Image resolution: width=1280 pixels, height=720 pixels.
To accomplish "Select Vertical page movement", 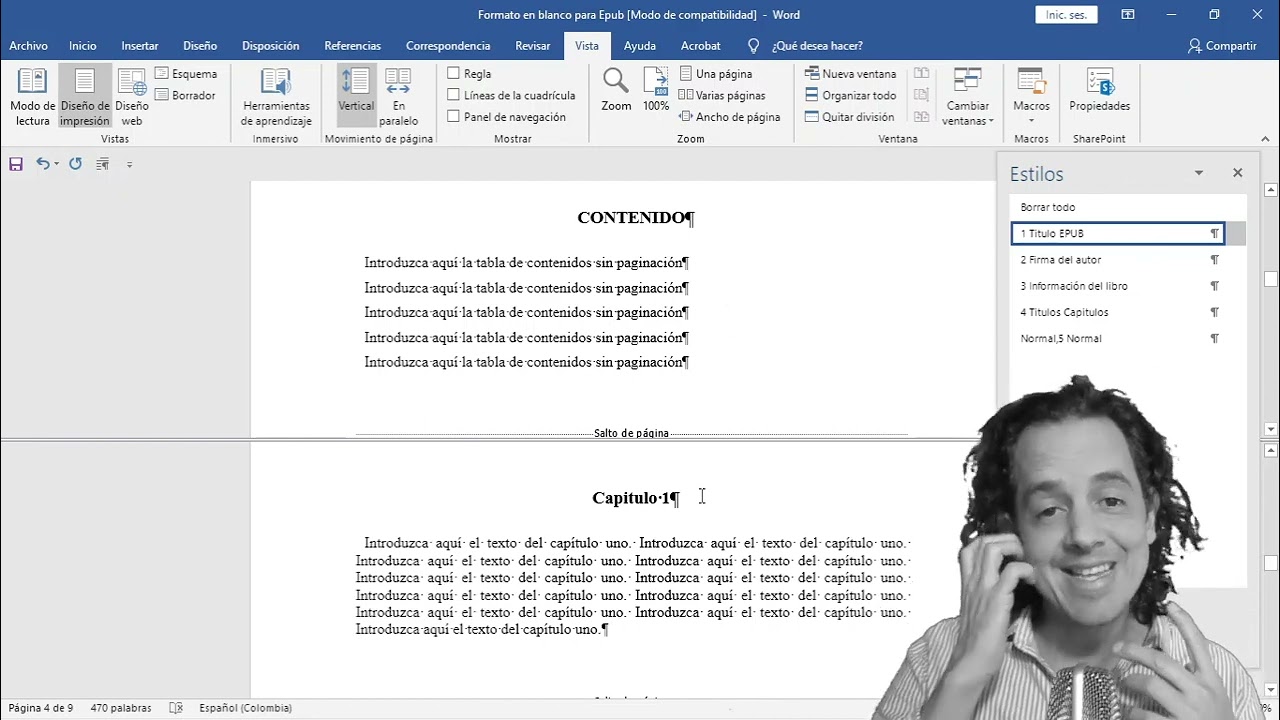I will (356, 97).
